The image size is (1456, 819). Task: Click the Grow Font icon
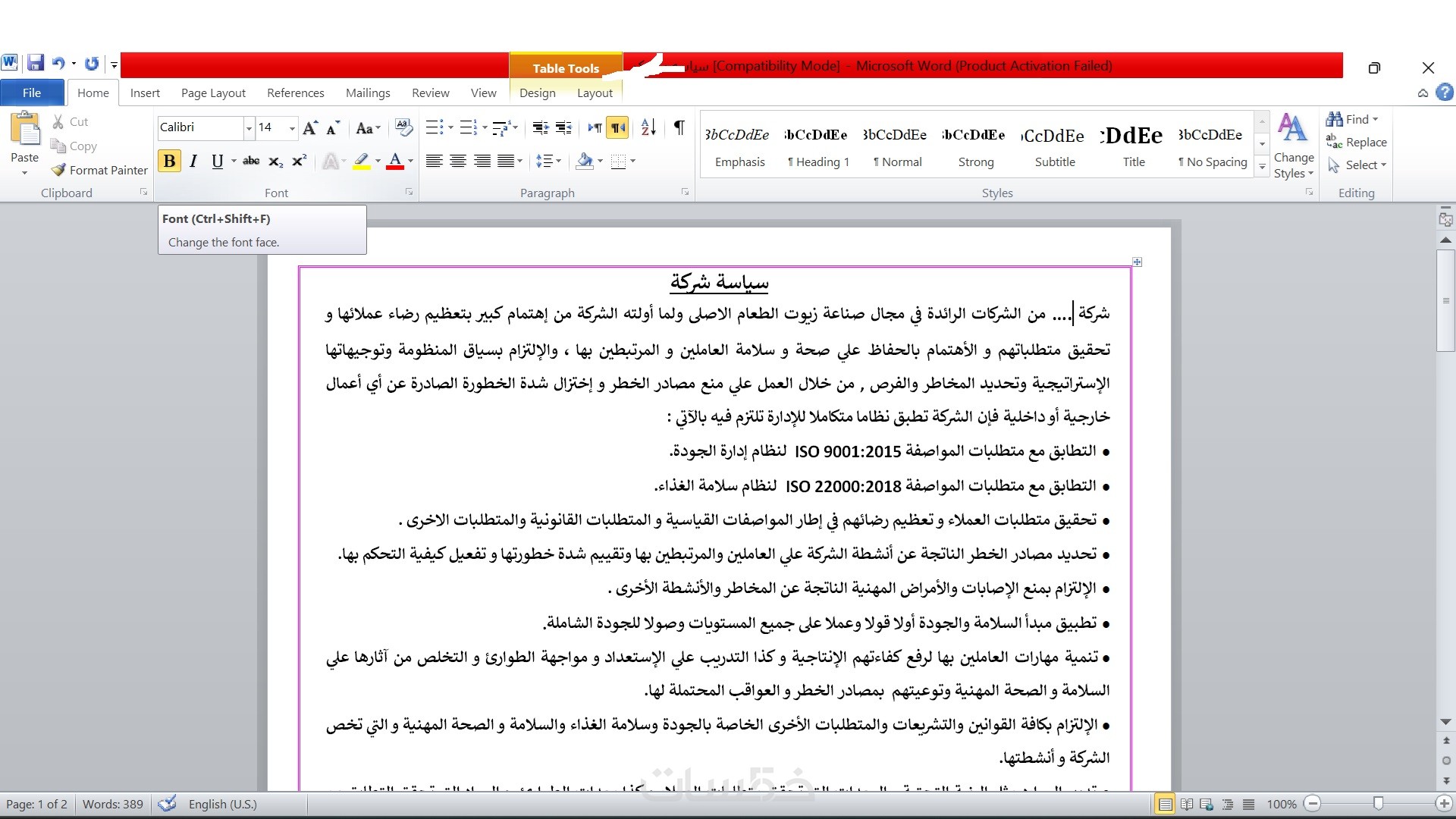point(309,128)
